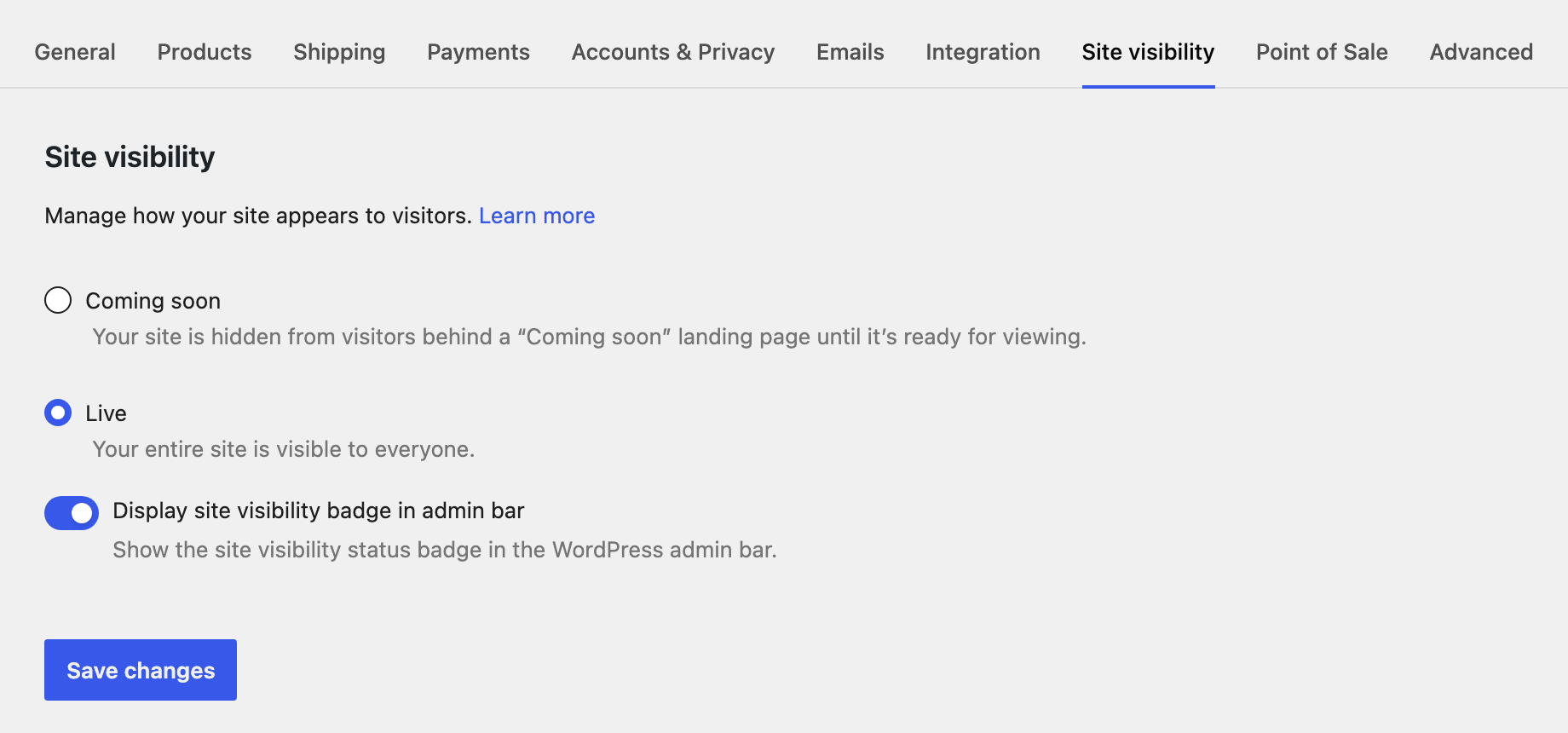The height and width of the screenshot is (733, 1568).
Task: Select the Live radio option
Action: click(58, 413)
